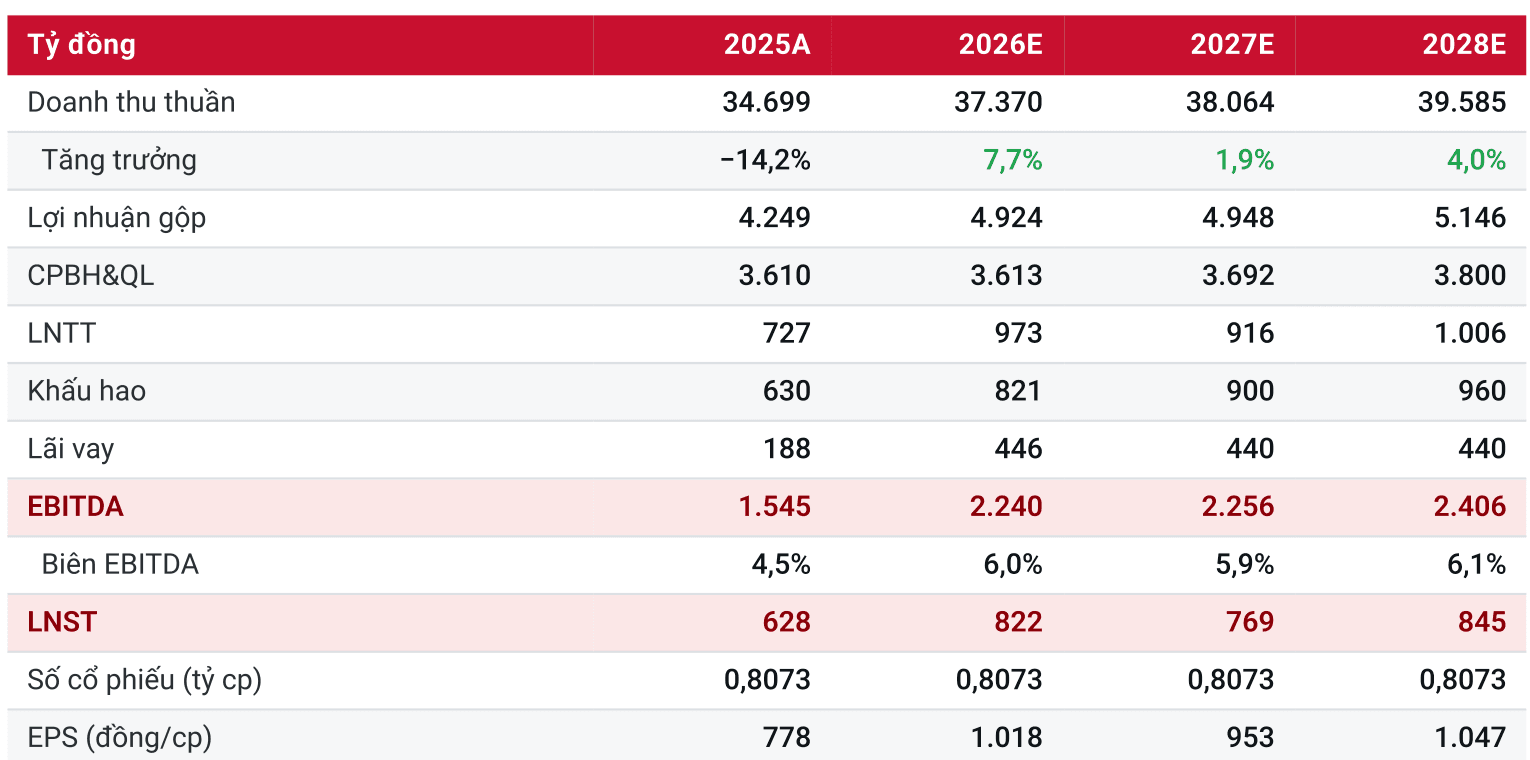Click the 2025A column header
Screen dimensions: 1530x760
pos(767,45)
